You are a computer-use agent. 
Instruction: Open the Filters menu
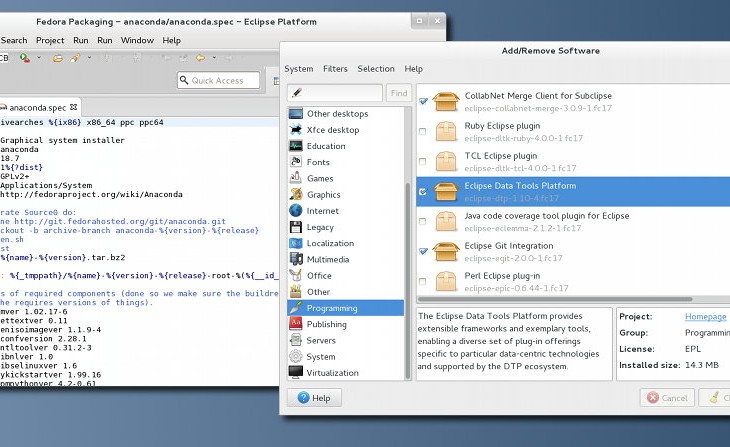335,69
